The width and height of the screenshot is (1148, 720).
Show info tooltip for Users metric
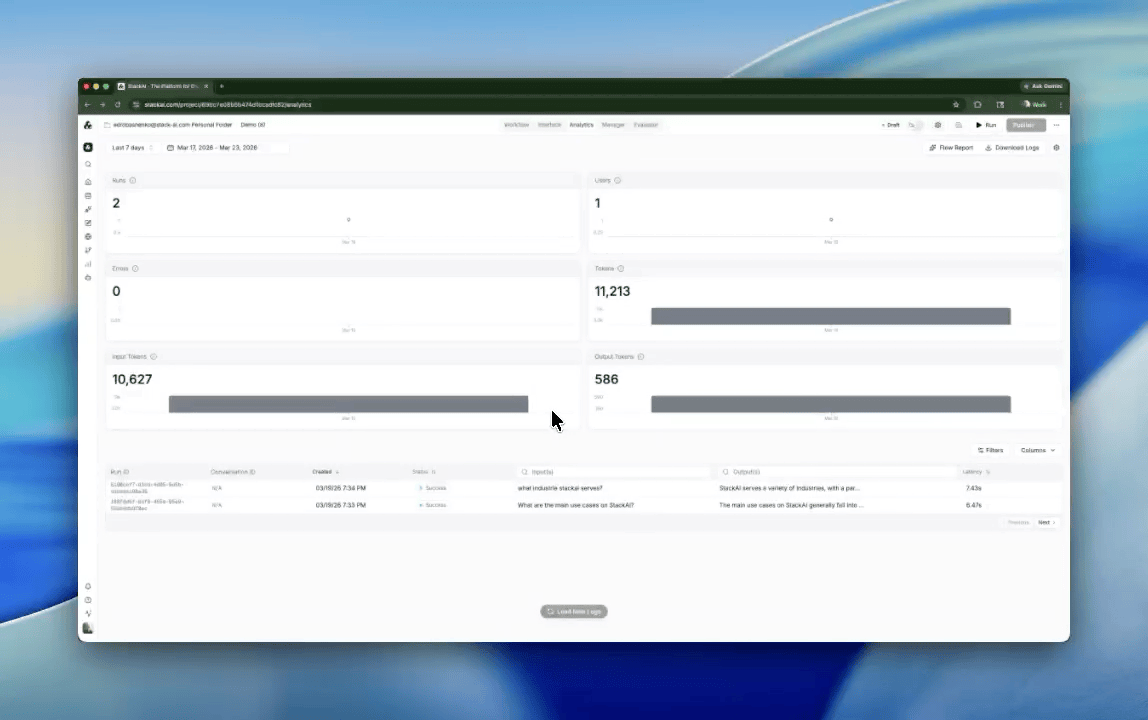(x=617, y=180)
